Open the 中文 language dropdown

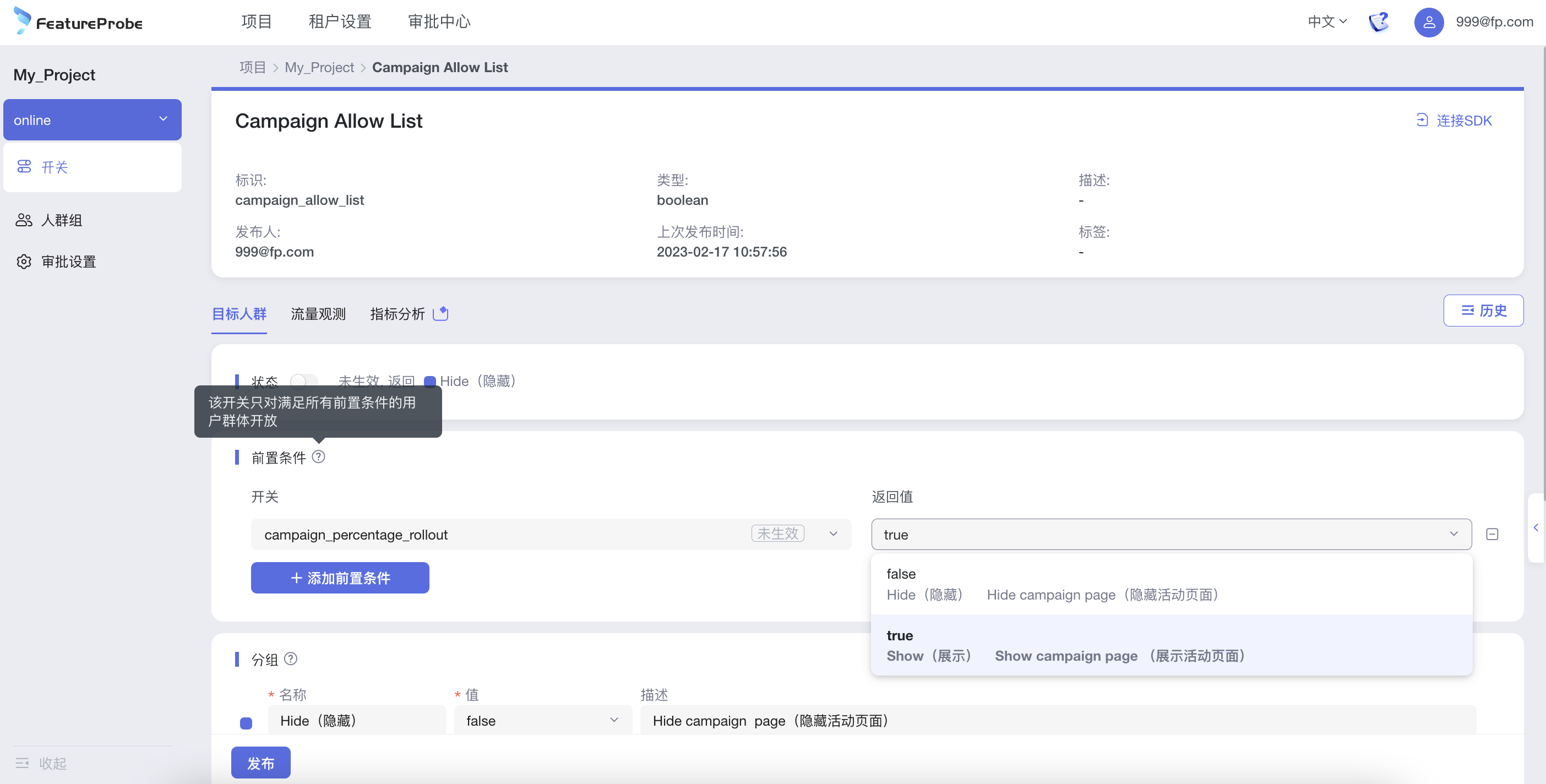click(x=1327, y=21)
